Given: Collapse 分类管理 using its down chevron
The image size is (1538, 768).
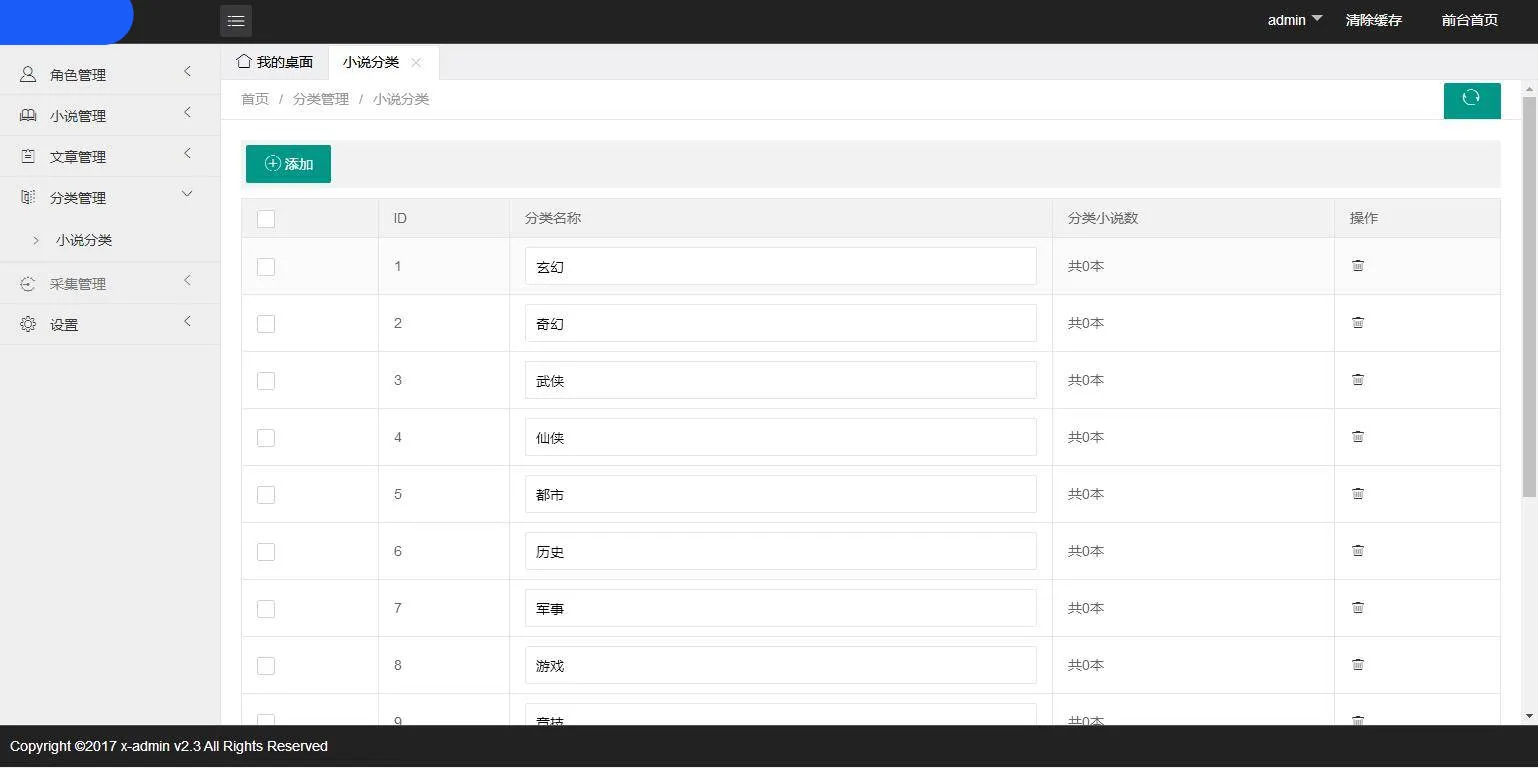Looking at the screenshot, I should click(187, 194).
